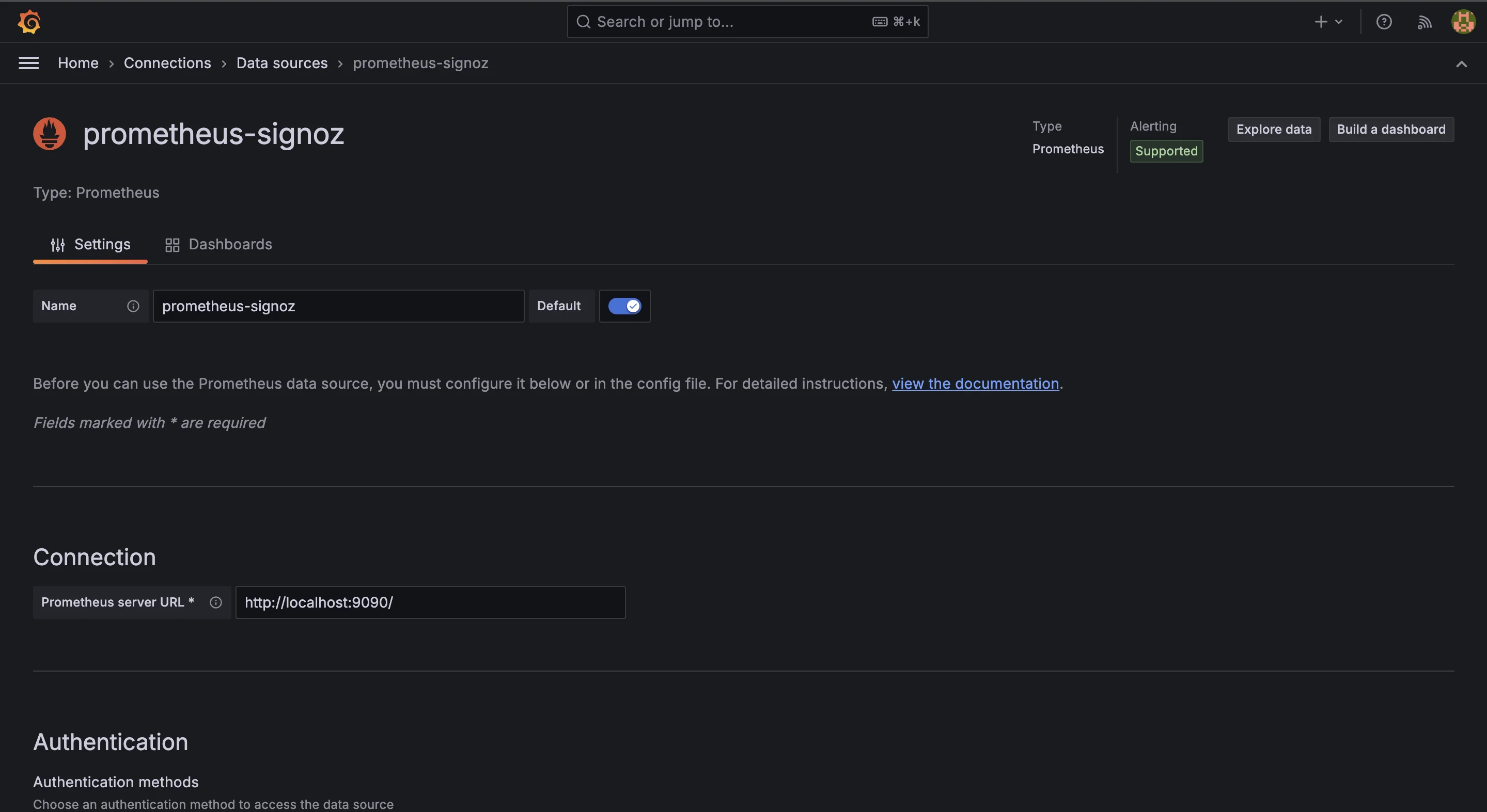1487x812 pixels.
Task: Click the prometheus-signoz page title
Action: [213, 134]
